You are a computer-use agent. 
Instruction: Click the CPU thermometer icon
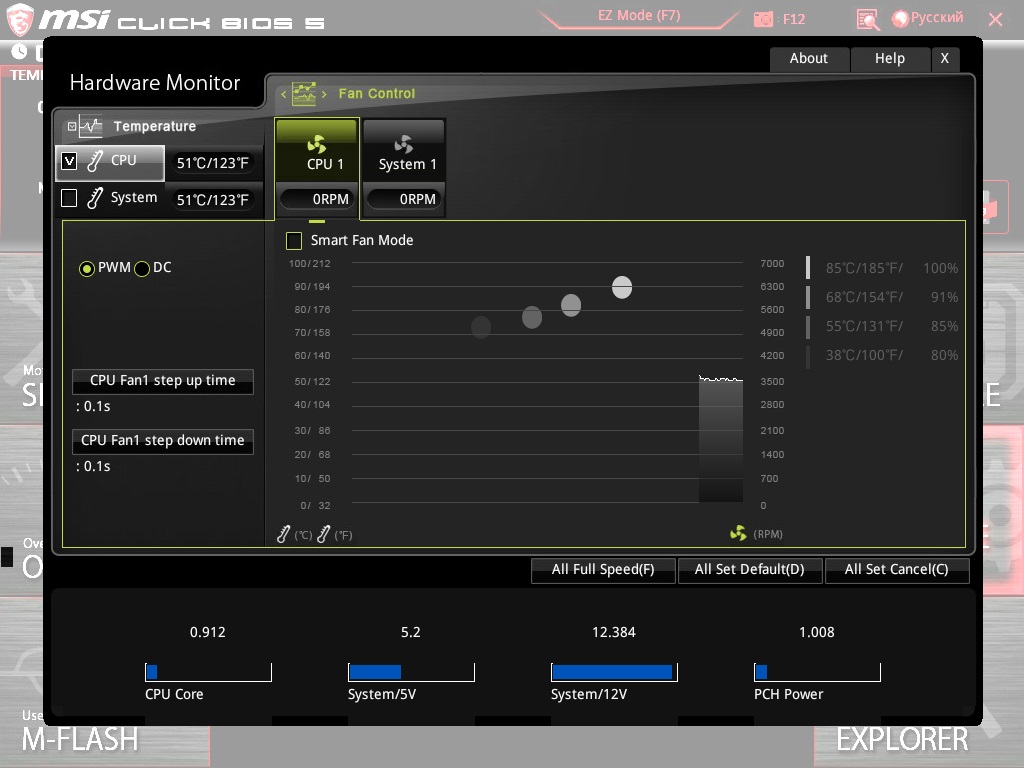(95, 161)
